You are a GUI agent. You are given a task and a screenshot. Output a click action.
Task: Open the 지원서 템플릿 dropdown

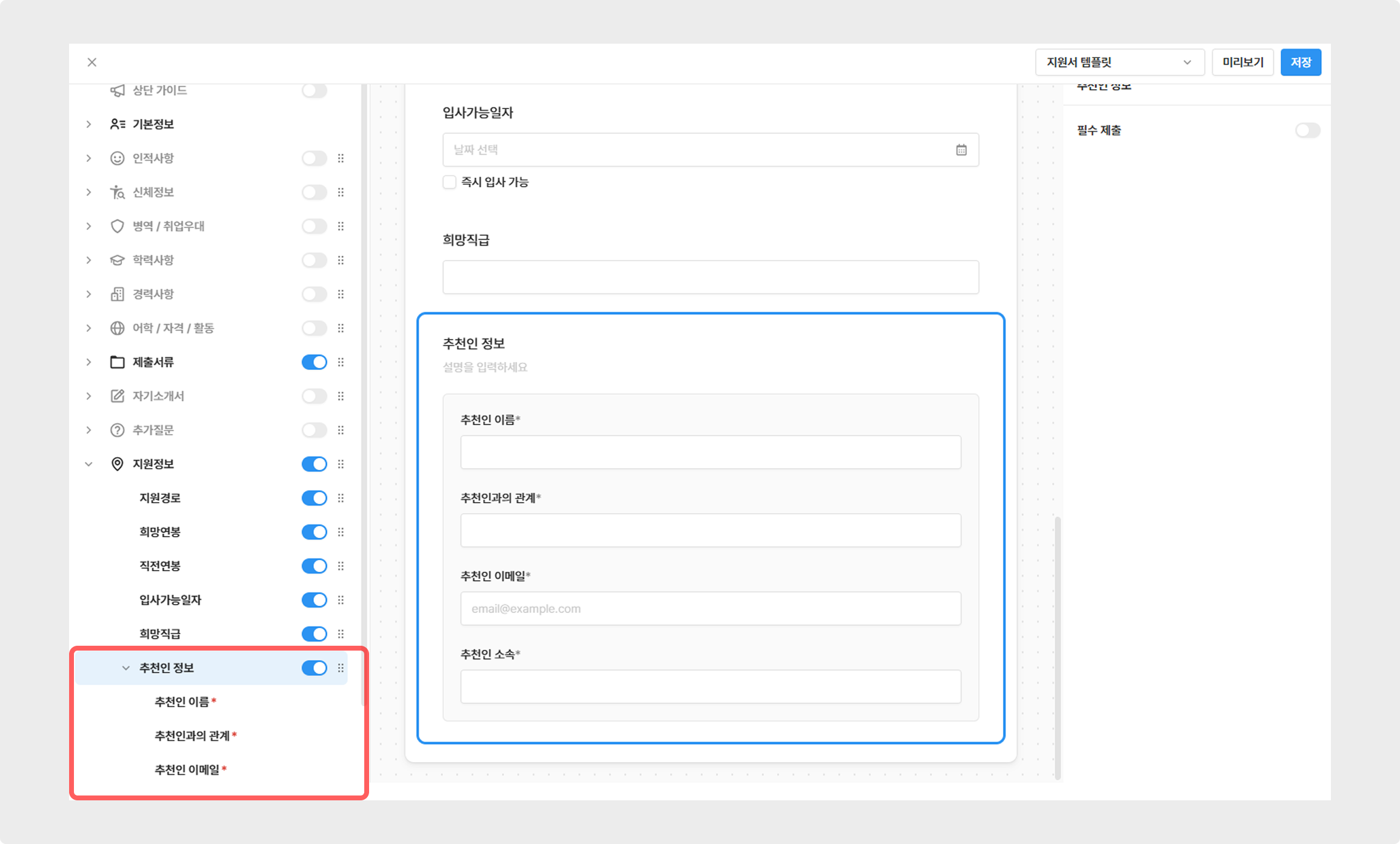point(1119,62)
